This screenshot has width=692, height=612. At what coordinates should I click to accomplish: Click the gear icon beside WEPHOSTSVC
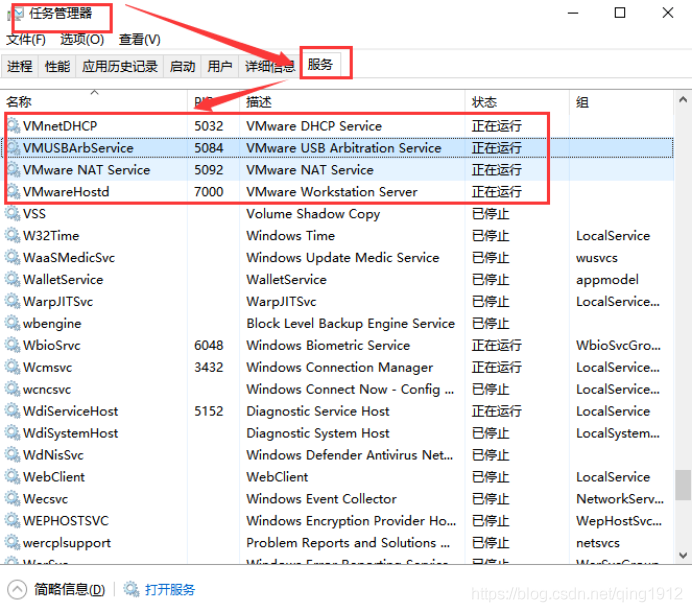(x=13, y=521)
